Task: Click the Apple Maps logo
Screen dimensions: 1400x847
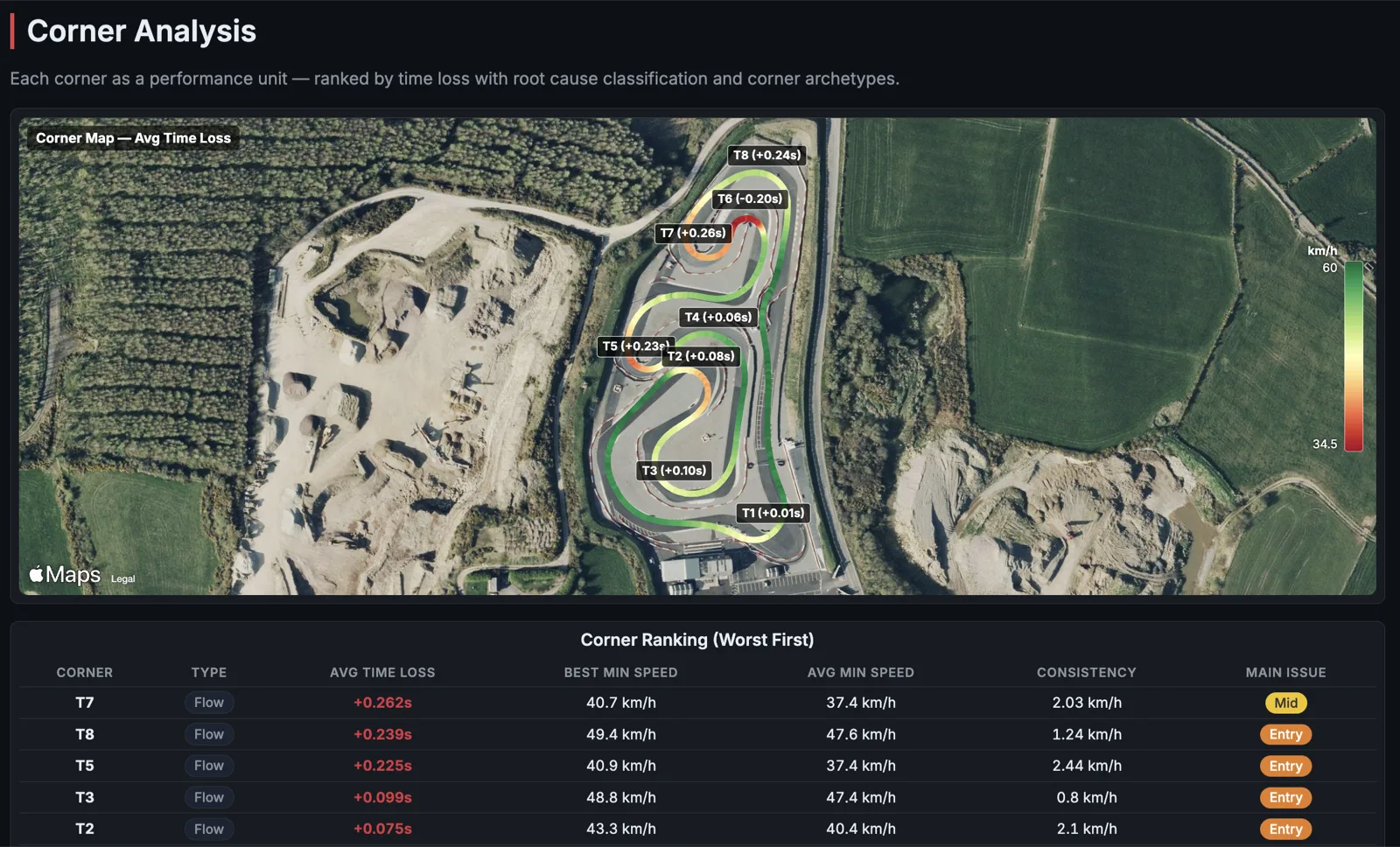Action: pyautogui.click(x=65, y=574)
